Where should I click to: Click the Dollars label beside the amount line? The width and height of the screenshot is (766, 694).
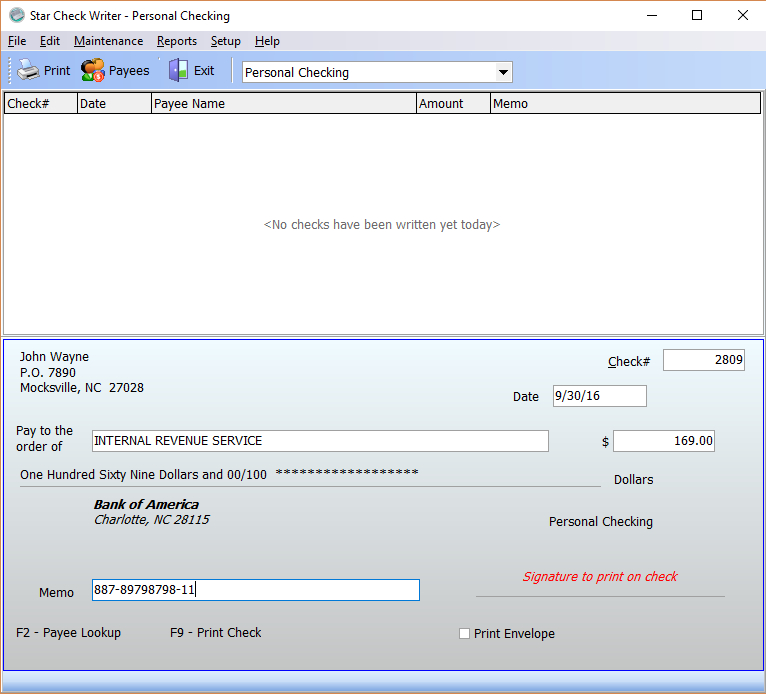click(633, 480)
